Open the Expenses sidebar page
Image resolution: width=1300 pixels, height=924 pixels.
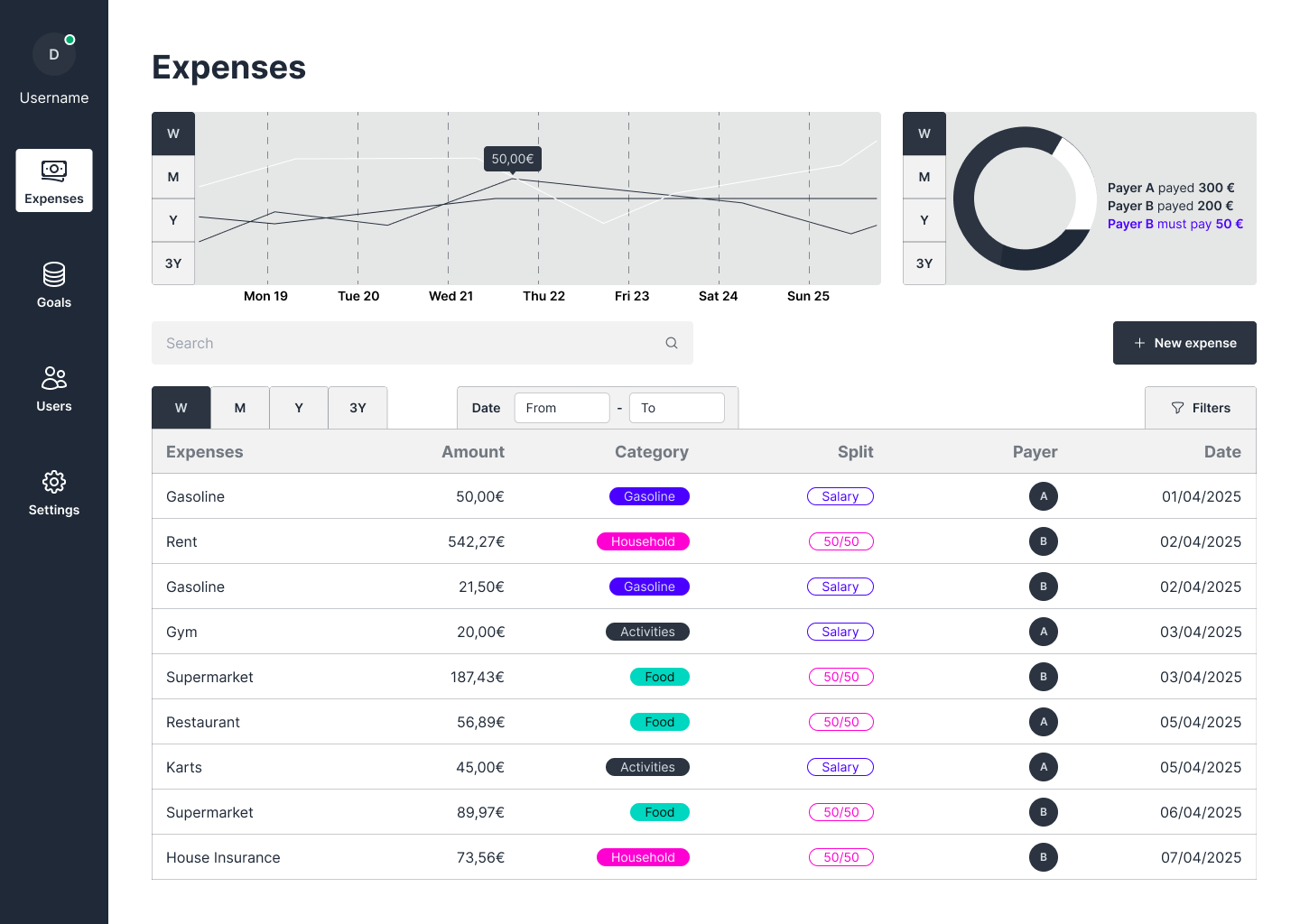pos(54,180)
